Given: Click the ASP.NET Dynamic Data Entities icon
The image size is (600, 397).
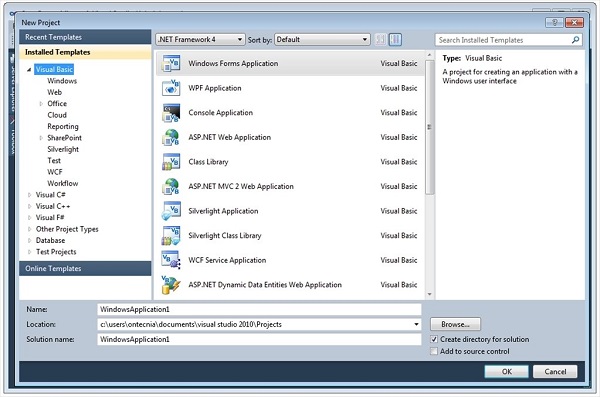Looking at the screenshot, I should pos(171,285).
